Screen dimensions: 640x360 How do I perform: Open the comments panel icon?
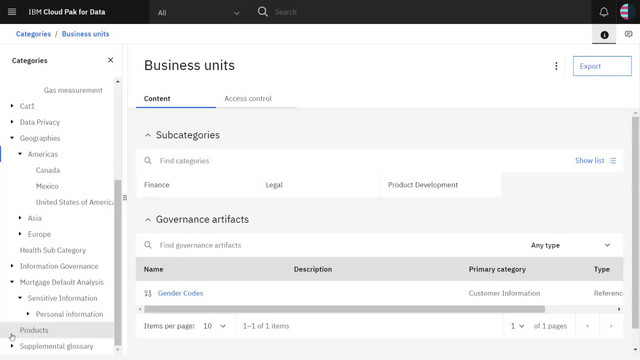[628, 34]
